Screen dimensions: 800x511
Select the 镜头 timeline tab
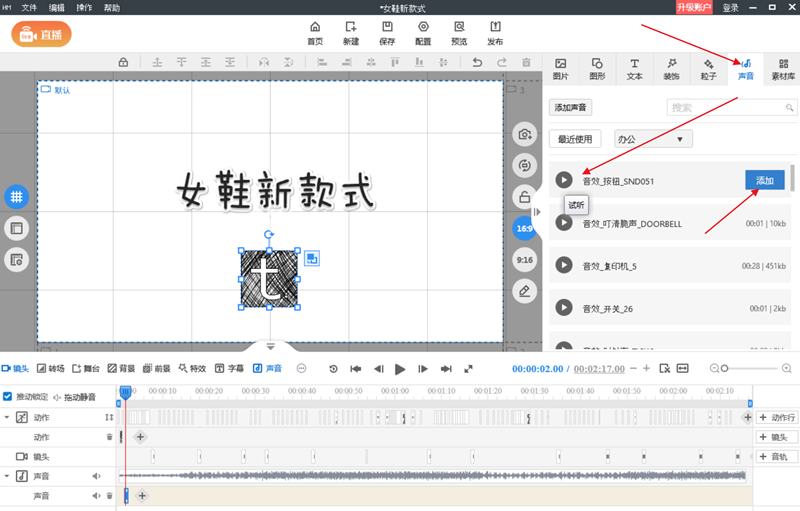click(15, 368)
